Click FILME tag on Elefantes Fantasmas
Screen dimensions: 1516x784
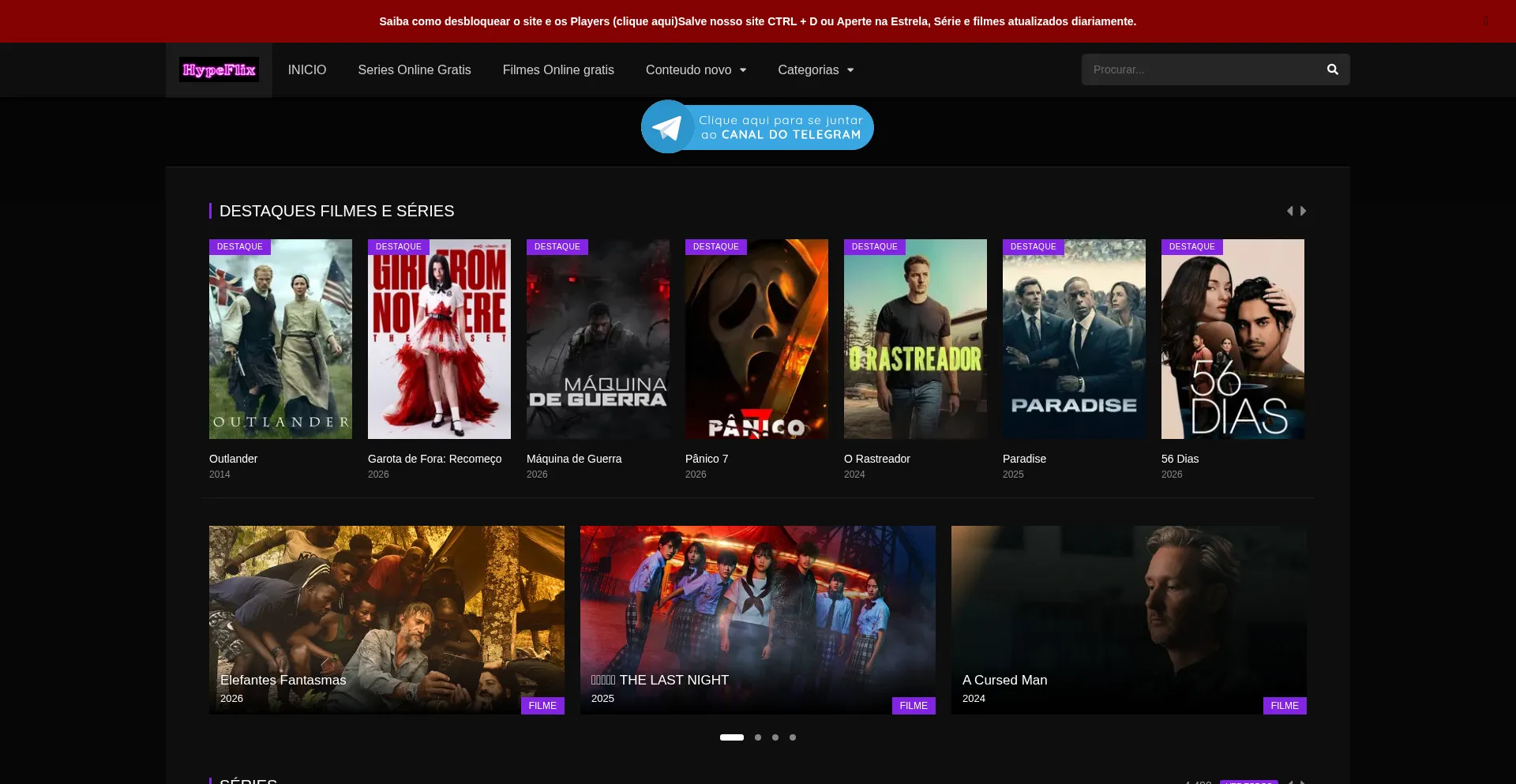(542, 706)
